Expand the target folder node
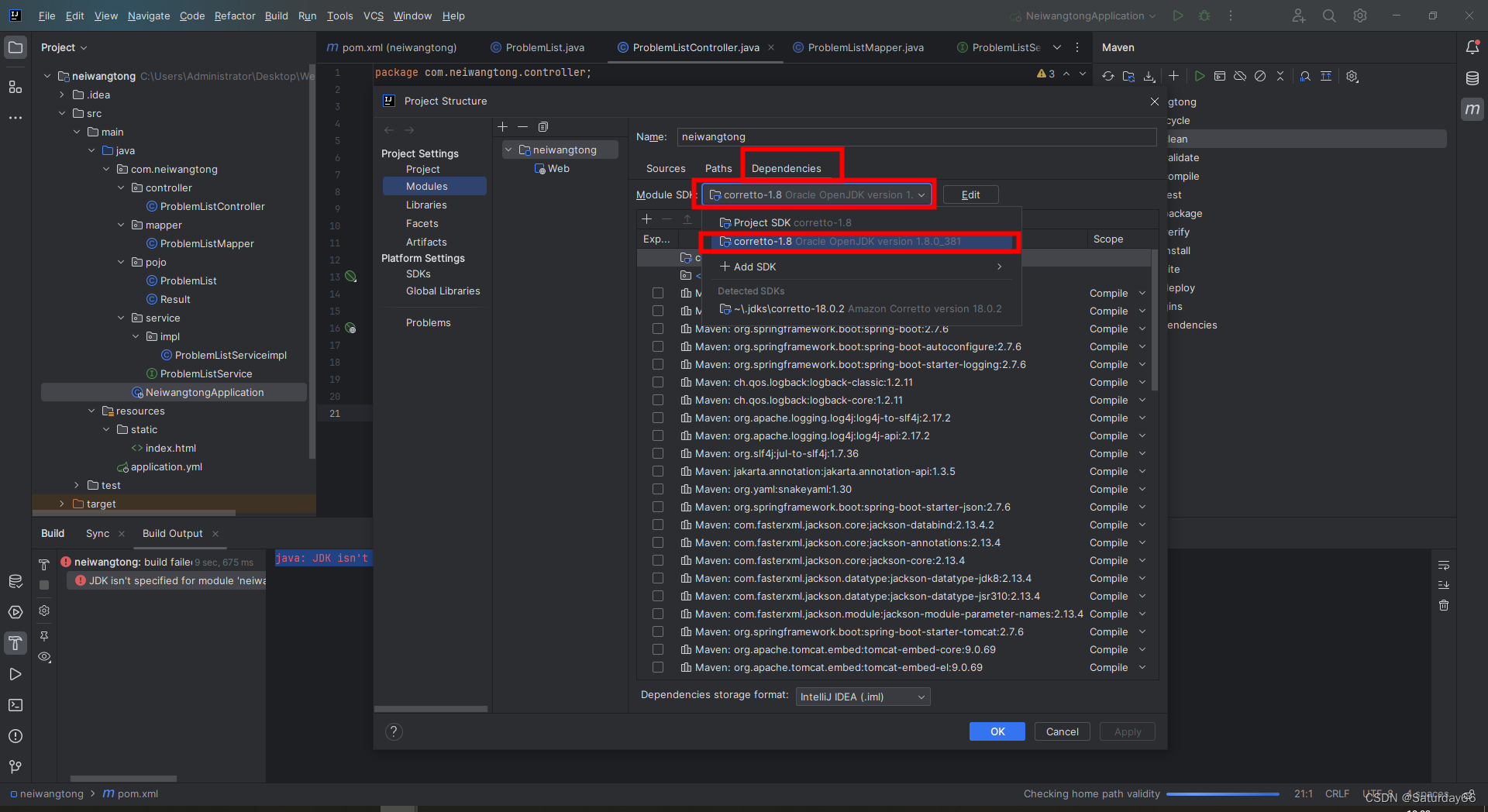1488x812 pixels. (62, 504)
